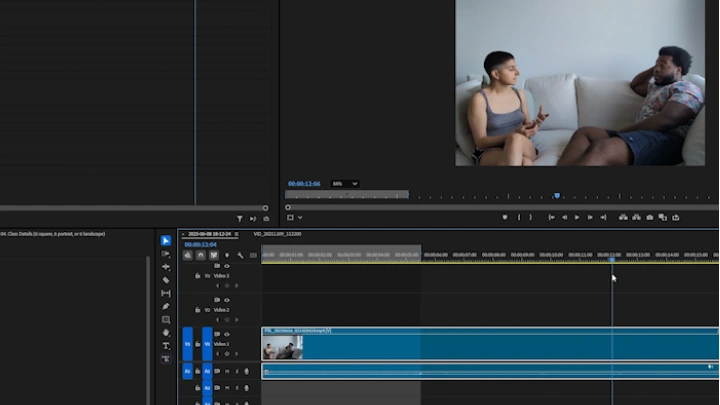Toggle V1 source patching button

pos(187,344)
